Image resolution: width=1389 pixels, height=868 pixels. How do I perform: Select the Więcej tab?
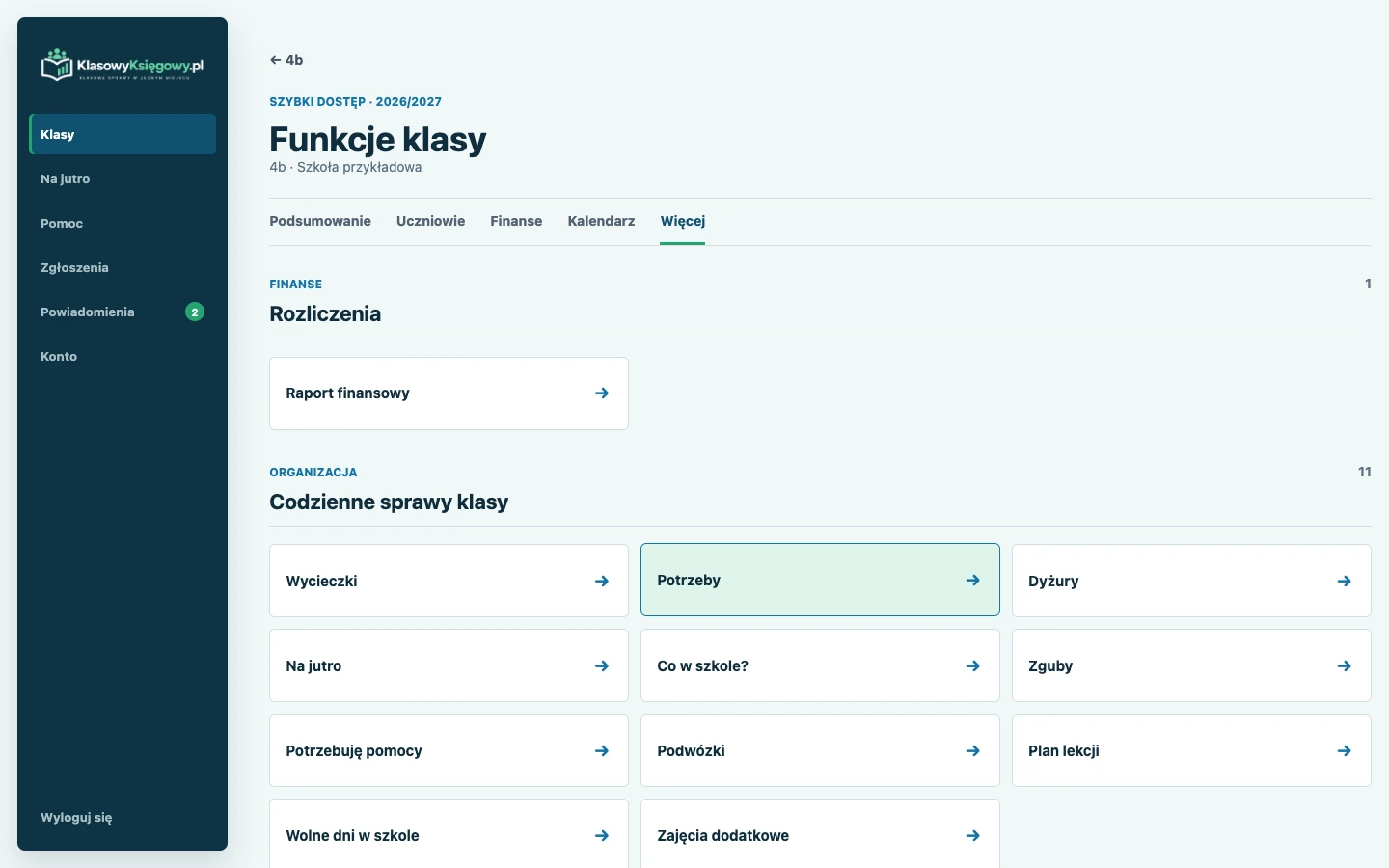tap(683, 221)
